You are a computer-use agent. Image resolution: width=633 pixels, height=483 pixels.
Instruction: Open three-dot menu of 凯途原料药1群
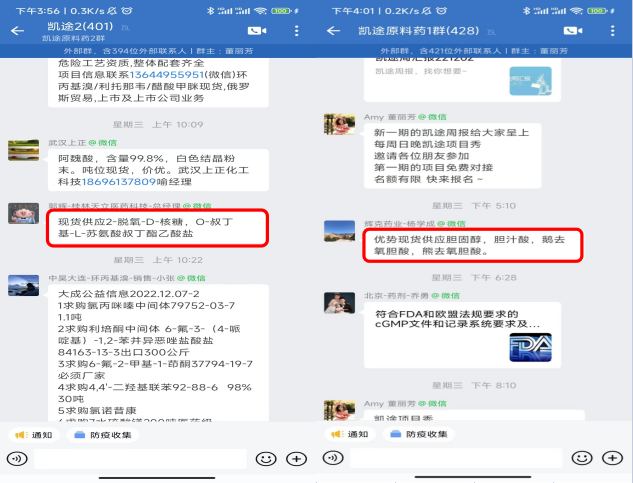tap(612, 31)
